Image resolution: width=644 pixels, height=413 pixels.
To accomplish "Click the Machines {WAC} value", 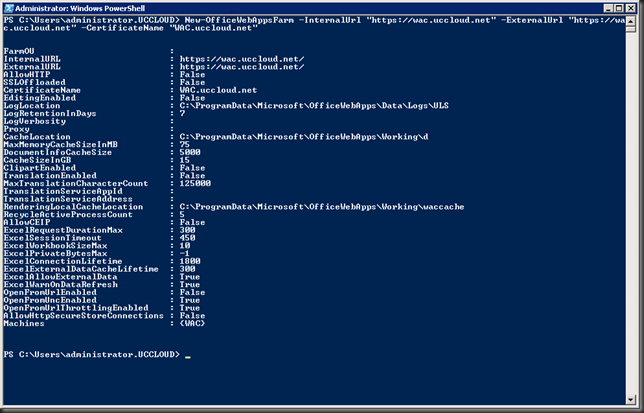I will click(x=192, y=324).
